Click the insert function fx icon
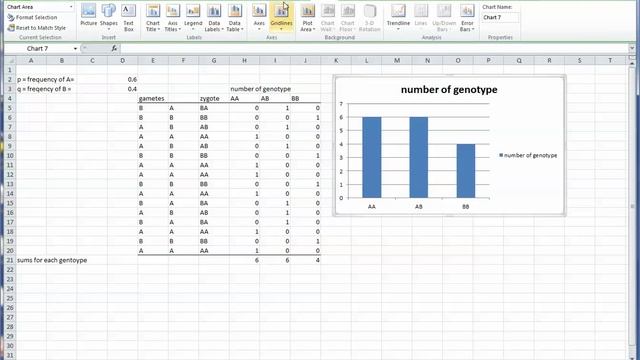This screenshot has width=640, height=360. [114, 49]
